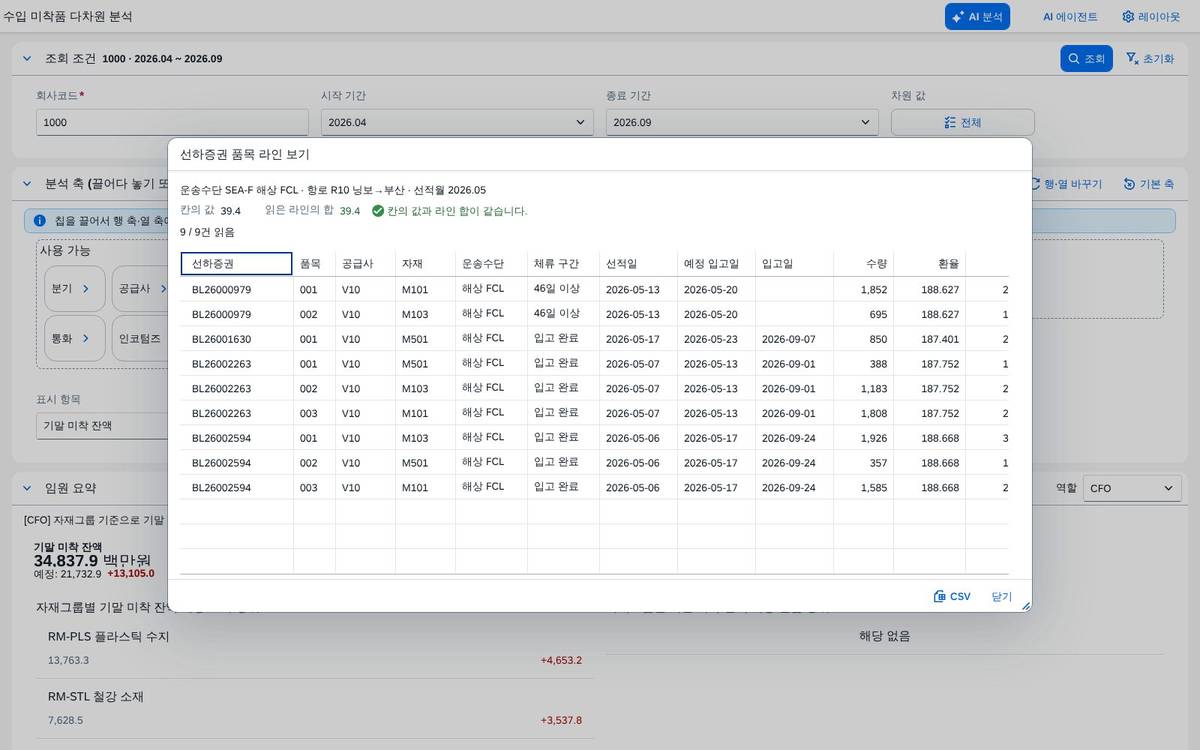The width and height of the screenshot is (1200, 750).
Task: Click the blue info icon in the hint bar
Action: [x=40, y=220]
